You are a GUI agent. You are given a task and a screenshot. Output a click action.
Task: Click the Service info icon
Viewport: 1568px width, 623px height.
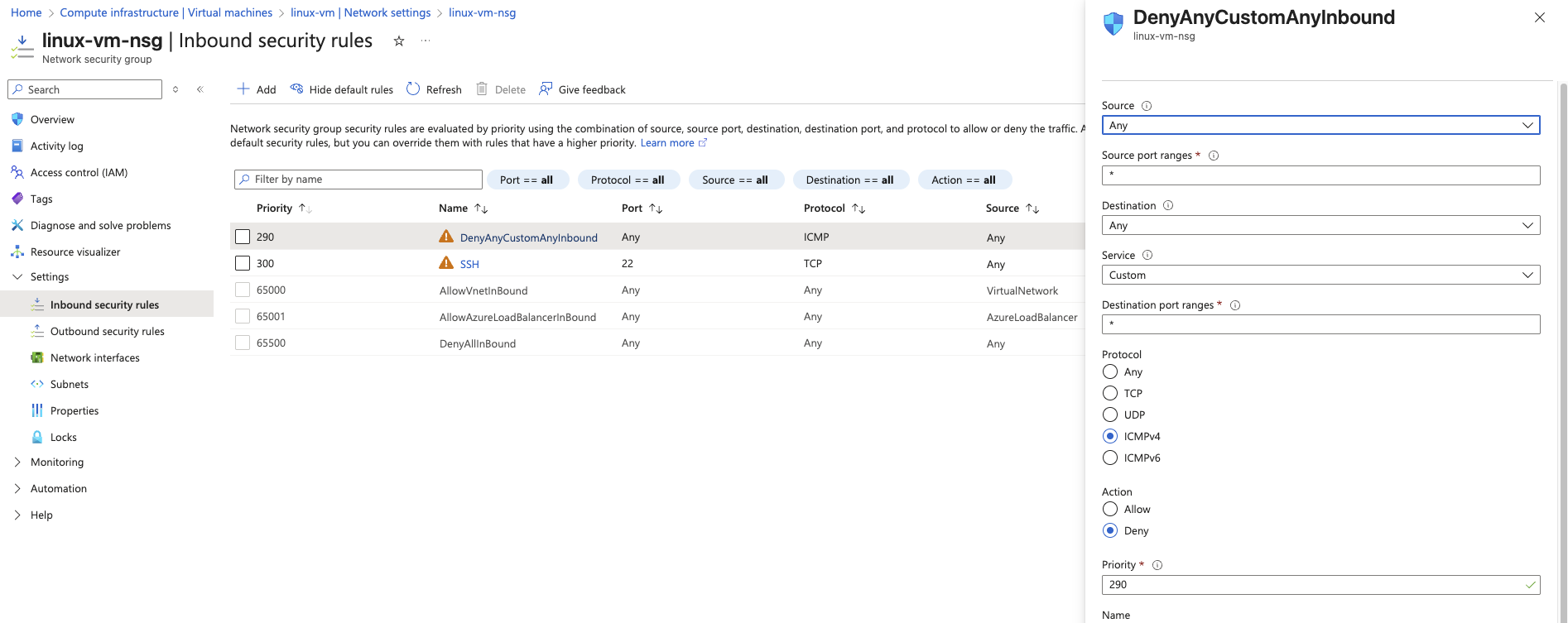click(x=1147, y=255)
